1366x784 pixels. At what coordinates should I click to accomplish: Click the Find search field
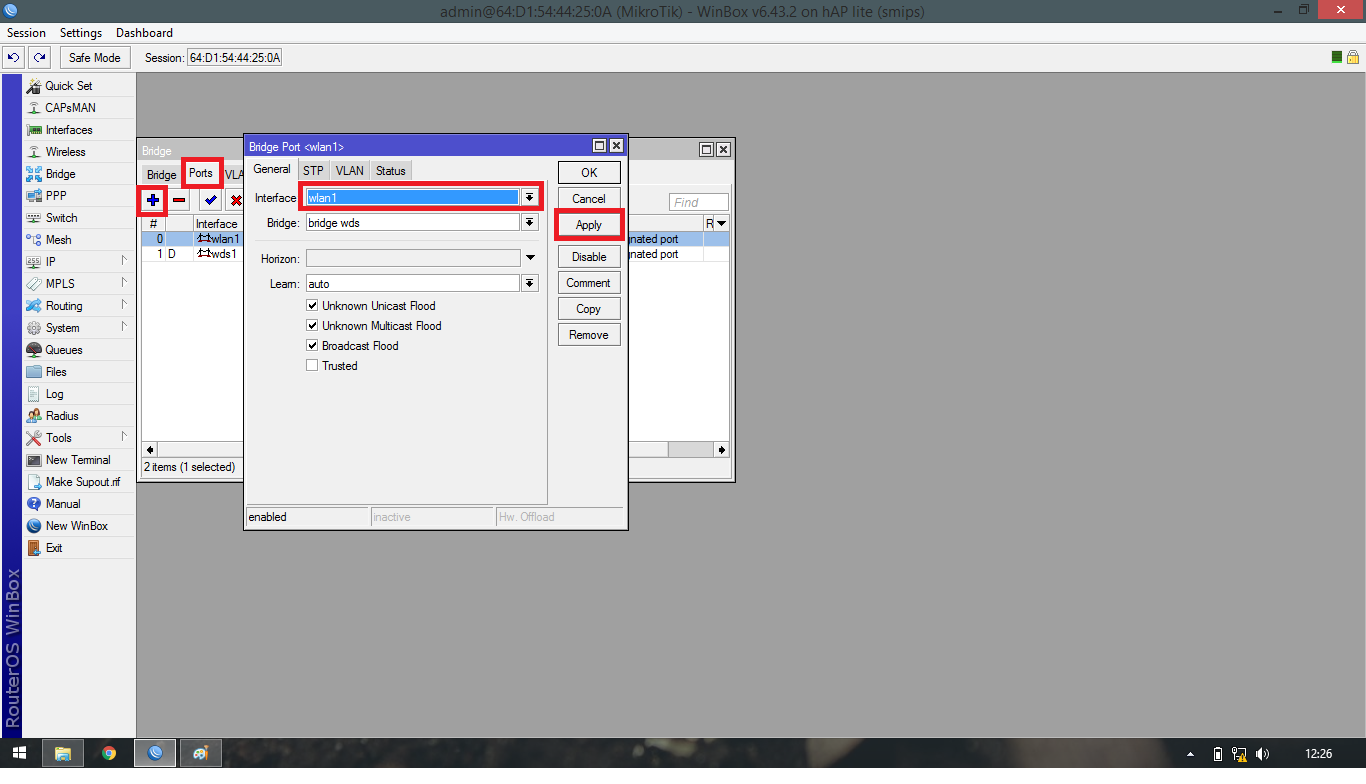[699, 202]
